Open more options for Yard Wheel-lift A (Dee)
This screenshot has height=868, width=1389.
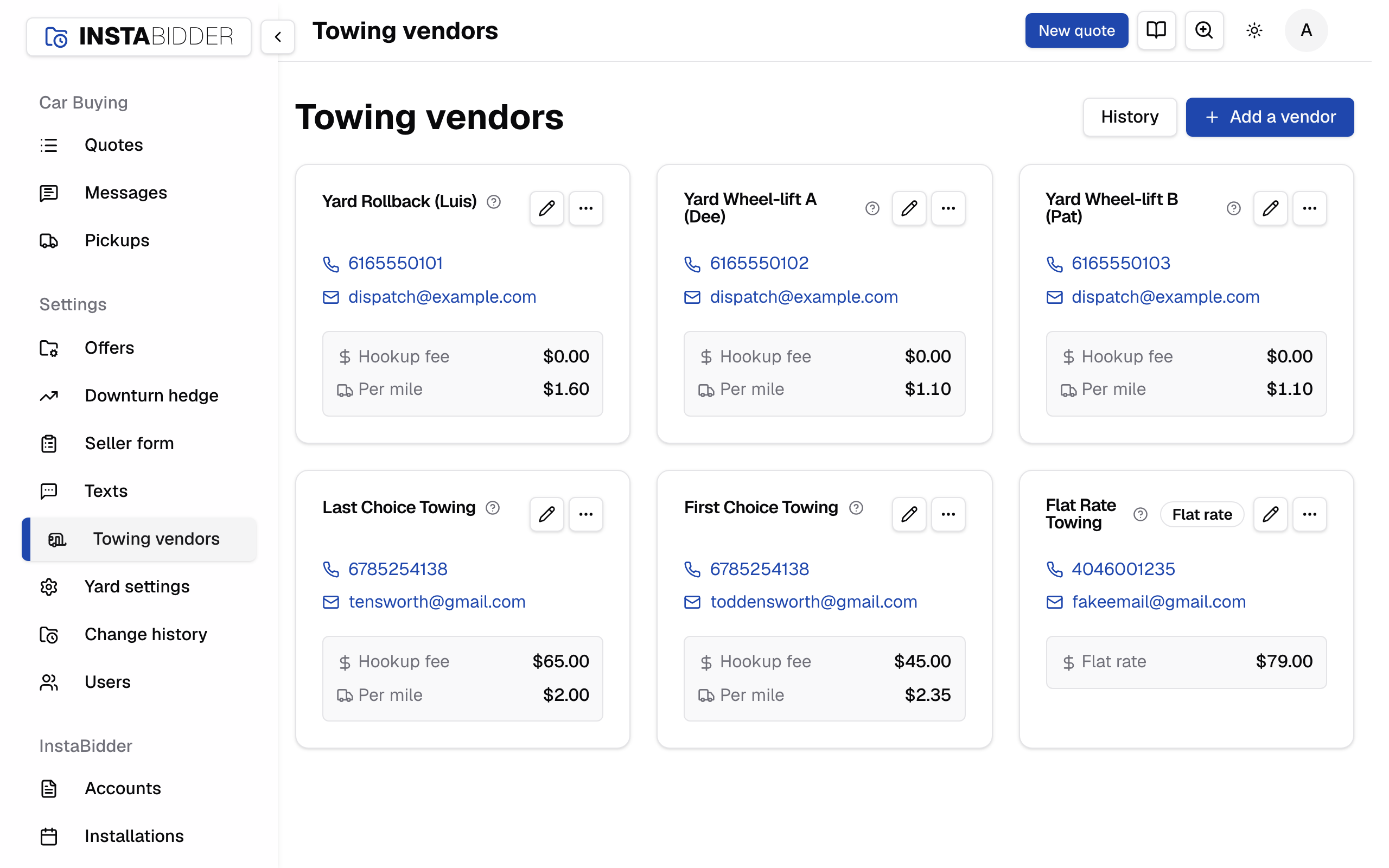pyautogui.click(x=948, y=208)
